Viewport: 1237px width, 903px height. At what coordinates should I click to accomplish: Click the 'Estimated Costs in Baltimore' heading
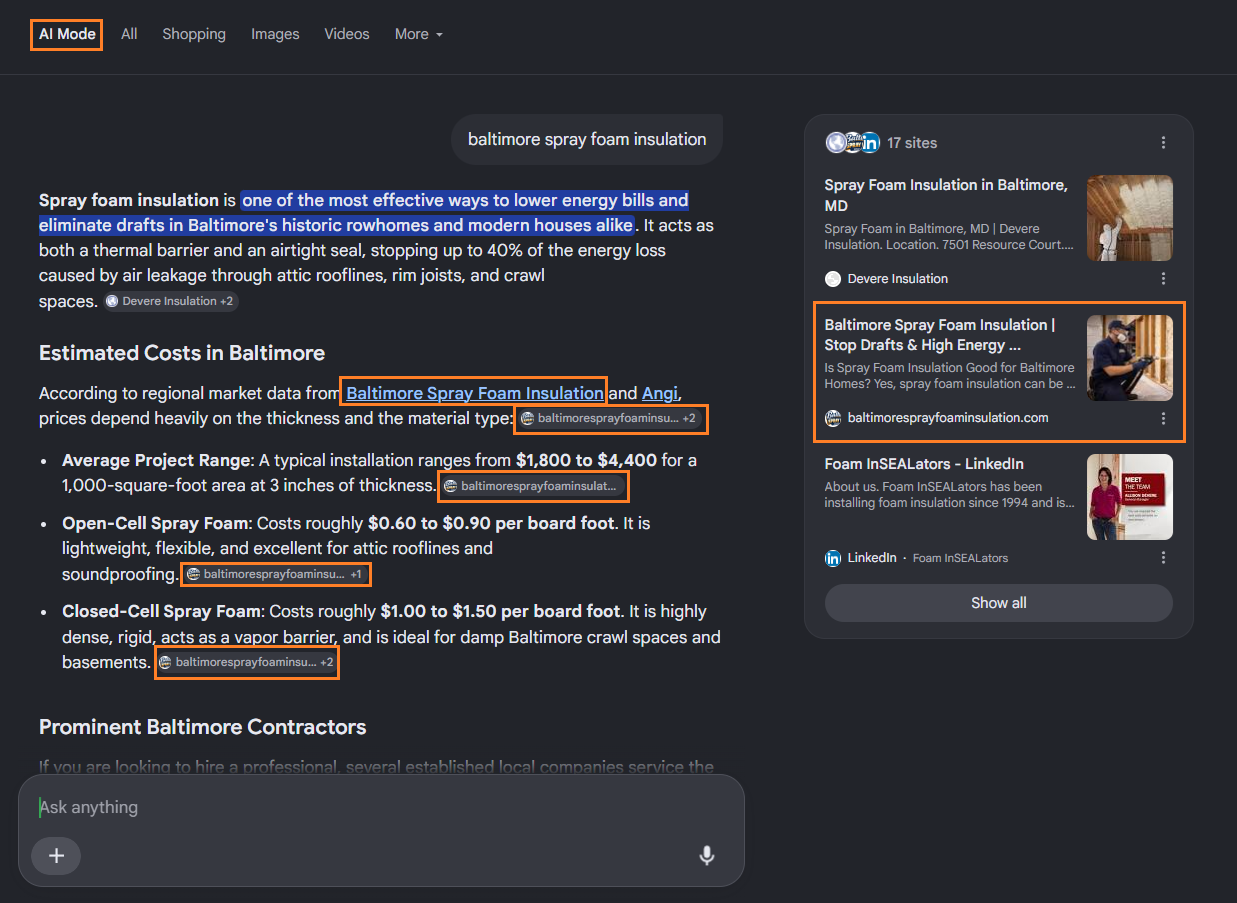tap(182, 353)
